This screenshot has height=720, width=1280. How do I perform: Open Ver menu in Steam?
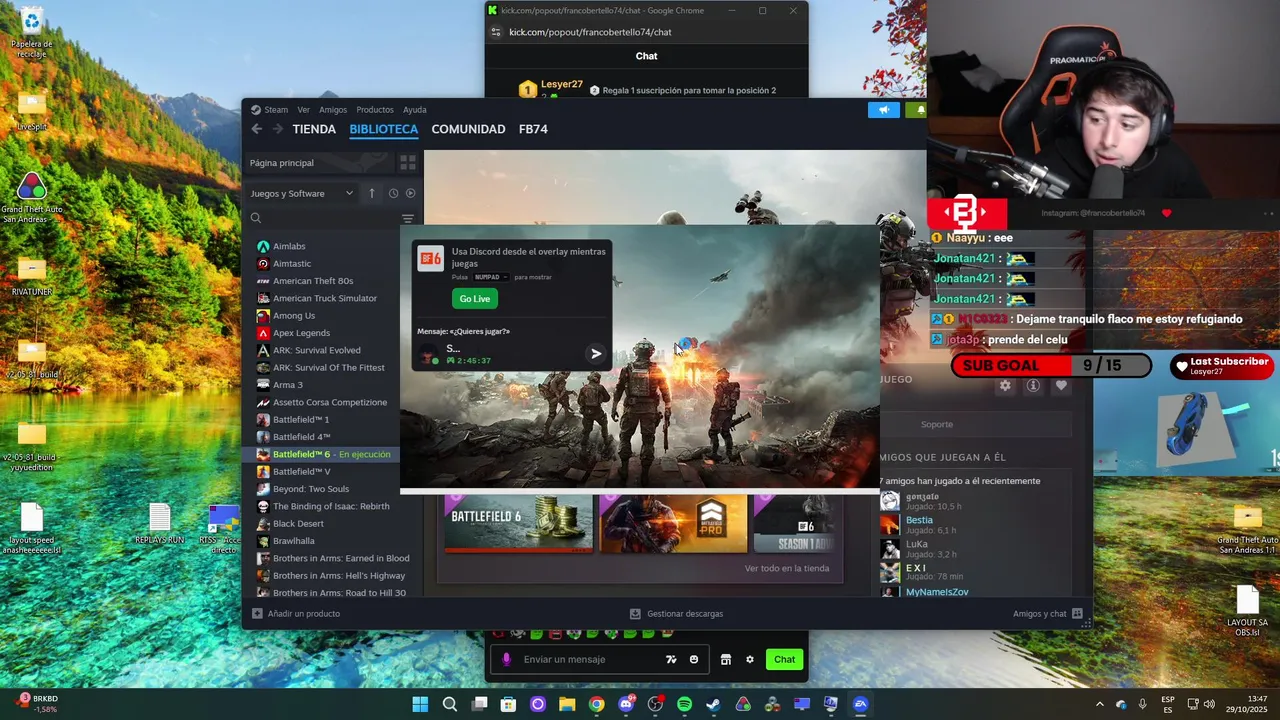303,110
